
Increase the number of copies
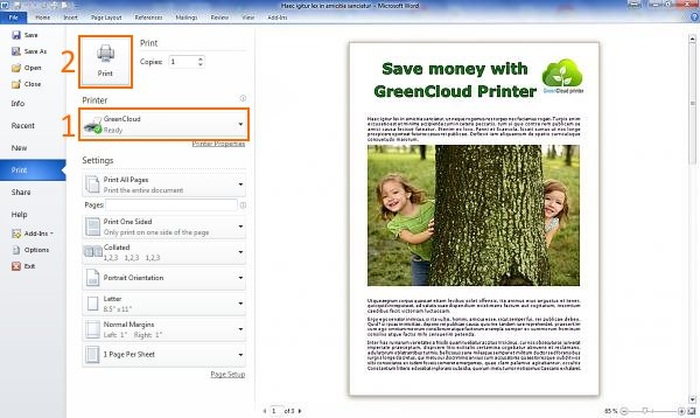pyautogui.click(x=200, y=59)
